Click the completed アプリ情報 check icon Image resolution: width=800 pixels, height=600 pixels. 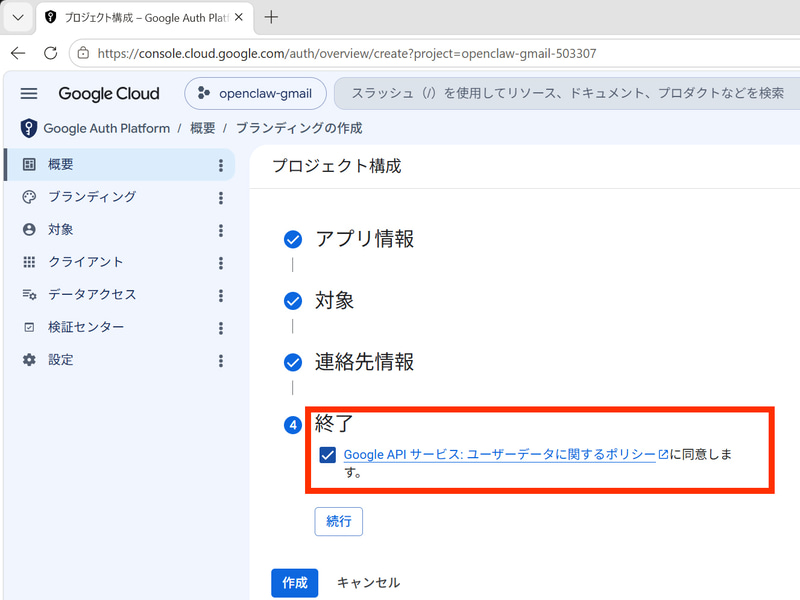click(x=293, y=239)
